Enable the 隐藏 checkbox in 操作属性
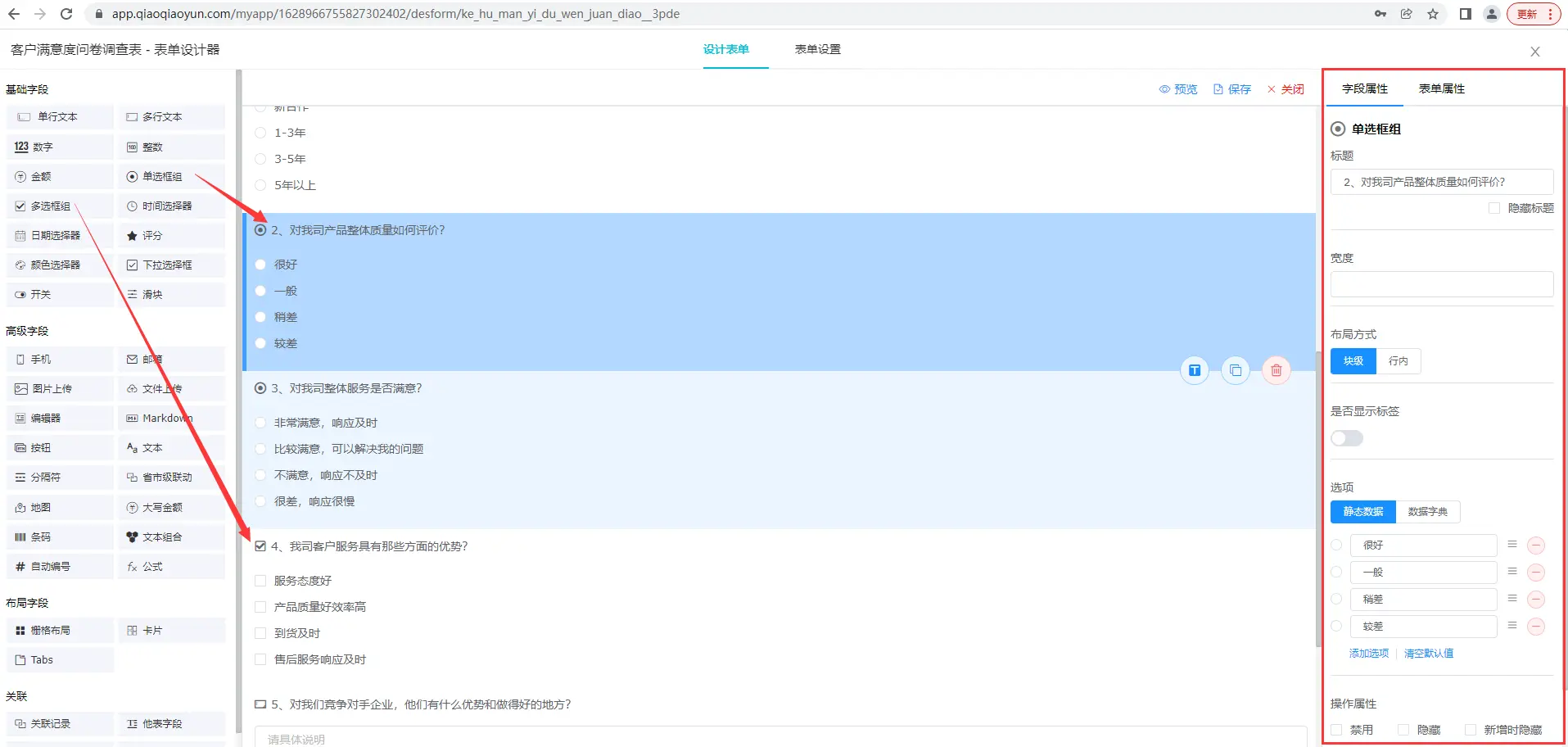1568x747 pixels. click(x=1403, y=730)
